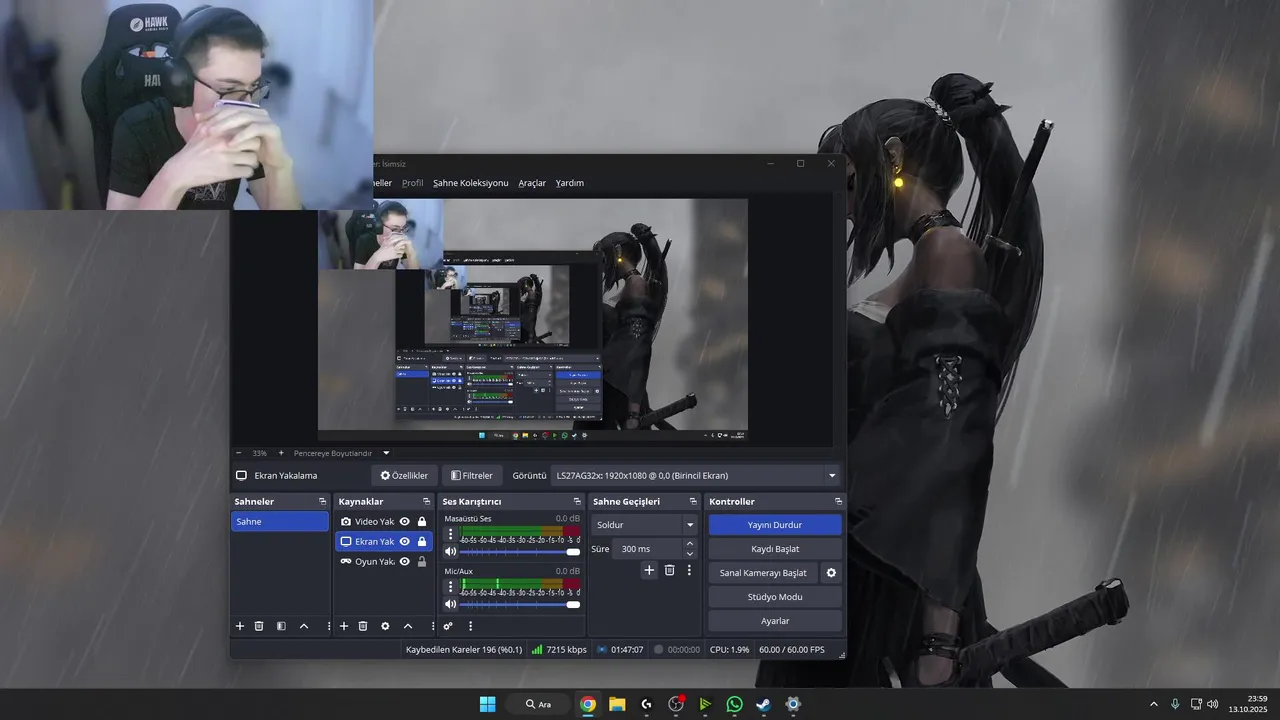1280x720 pixels.
Task: Move scene up with arrow icon
Action: (304, 626)
